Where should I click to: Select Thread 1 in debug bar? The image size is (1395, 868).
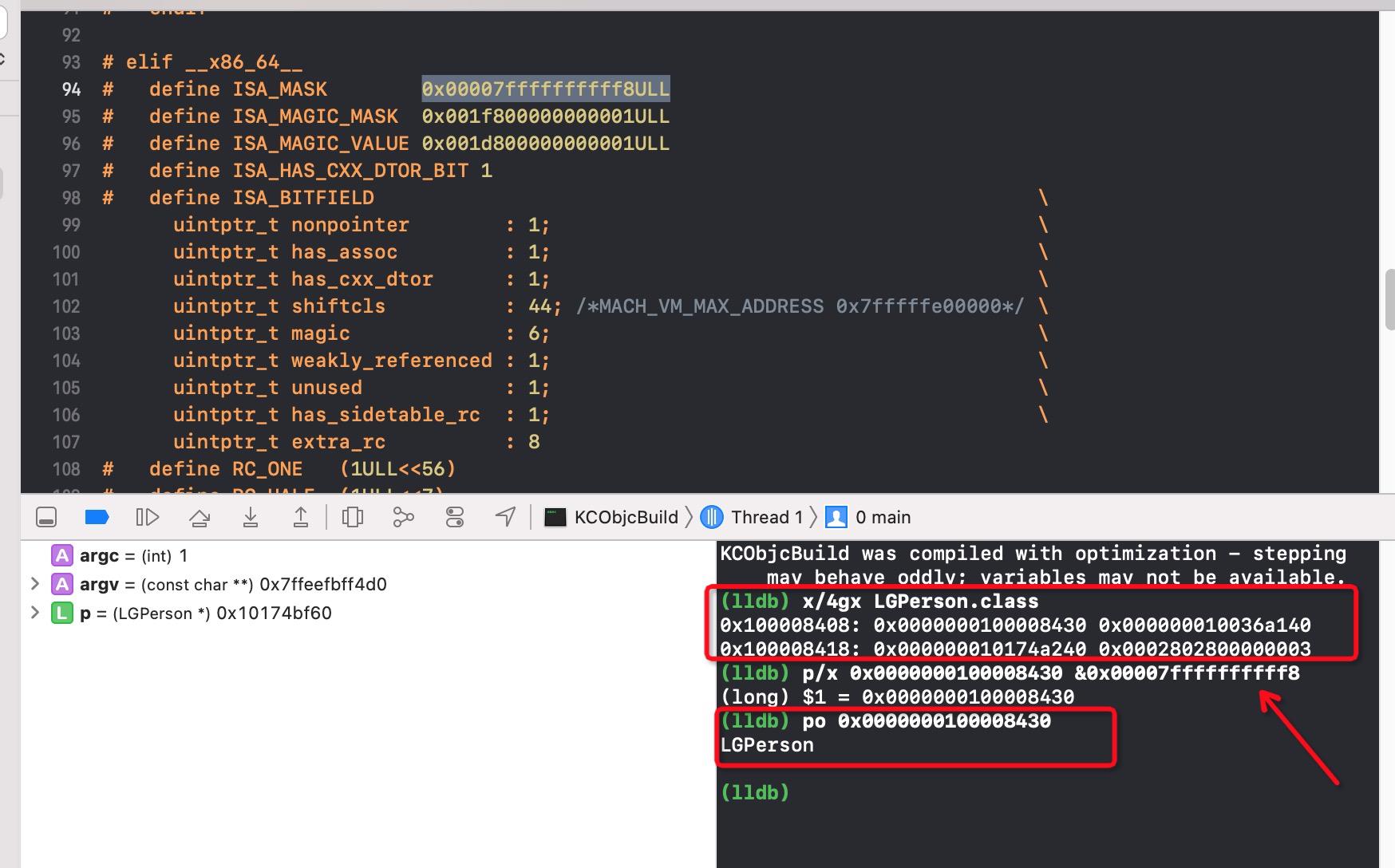pos(752,517)
